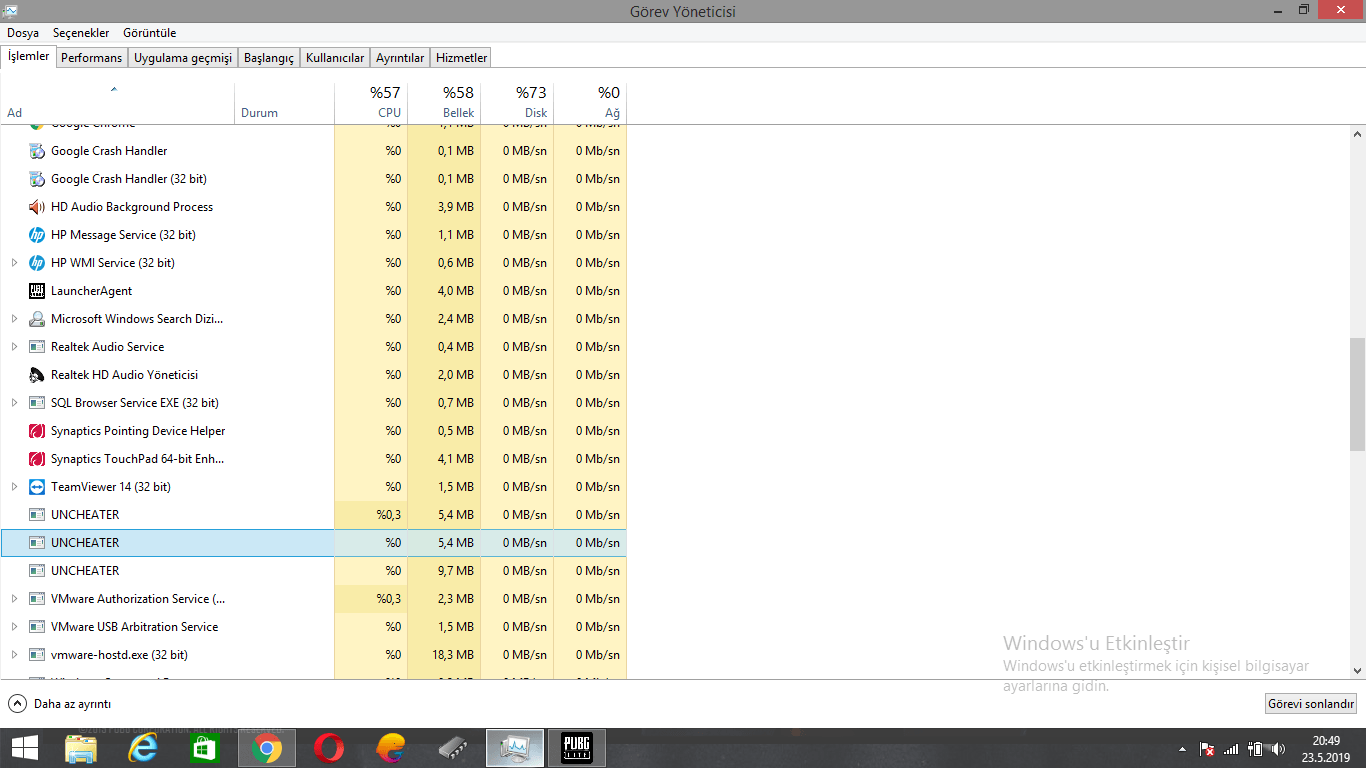Click the VMware Authorization Service icon
1366x768 pixels.
(x=37, y=599)
